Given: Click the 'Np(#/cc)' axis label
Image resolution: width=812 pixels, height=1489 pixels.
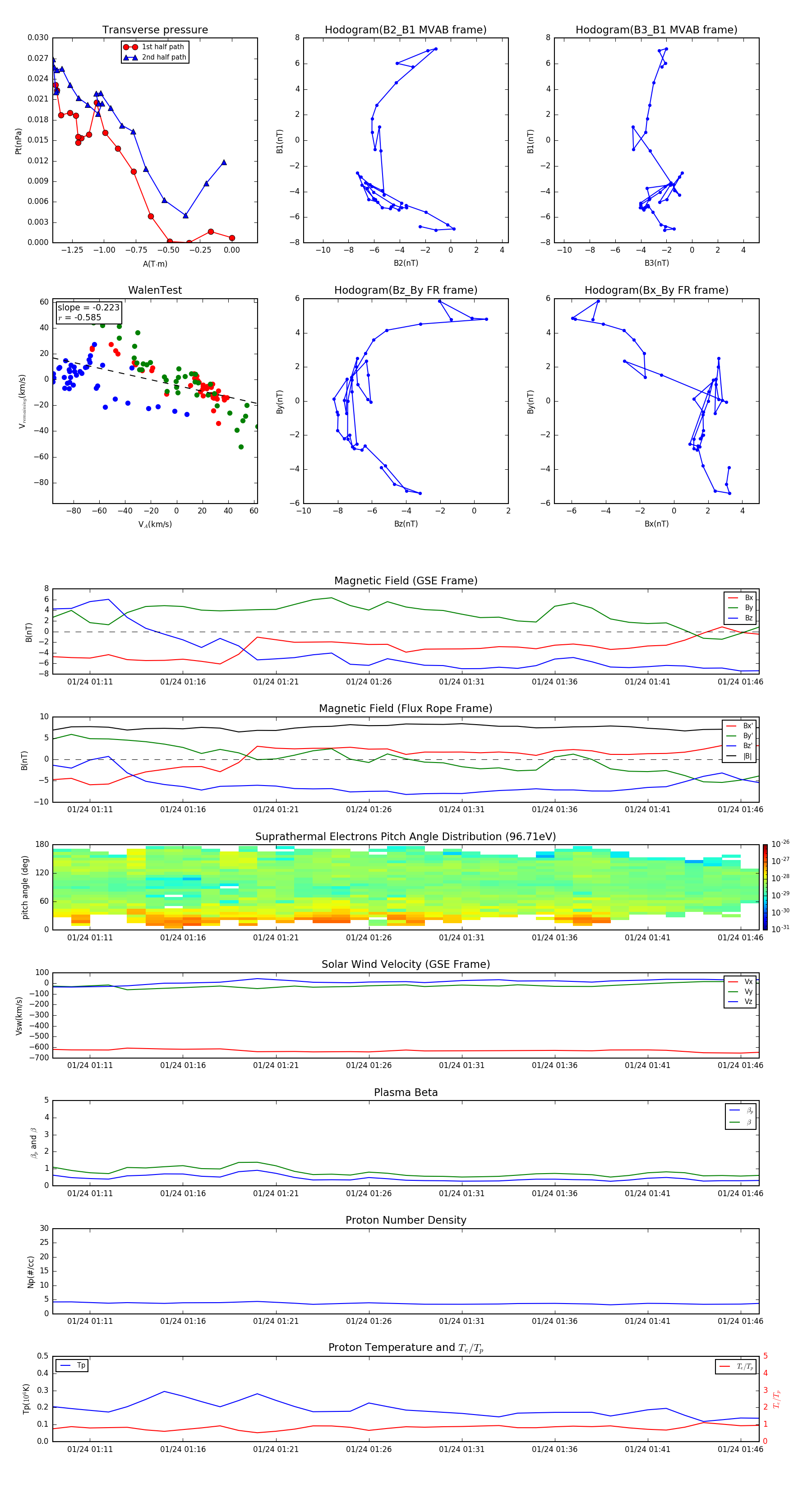Looking at the screenshot, I should click(x=31, y=1272).
